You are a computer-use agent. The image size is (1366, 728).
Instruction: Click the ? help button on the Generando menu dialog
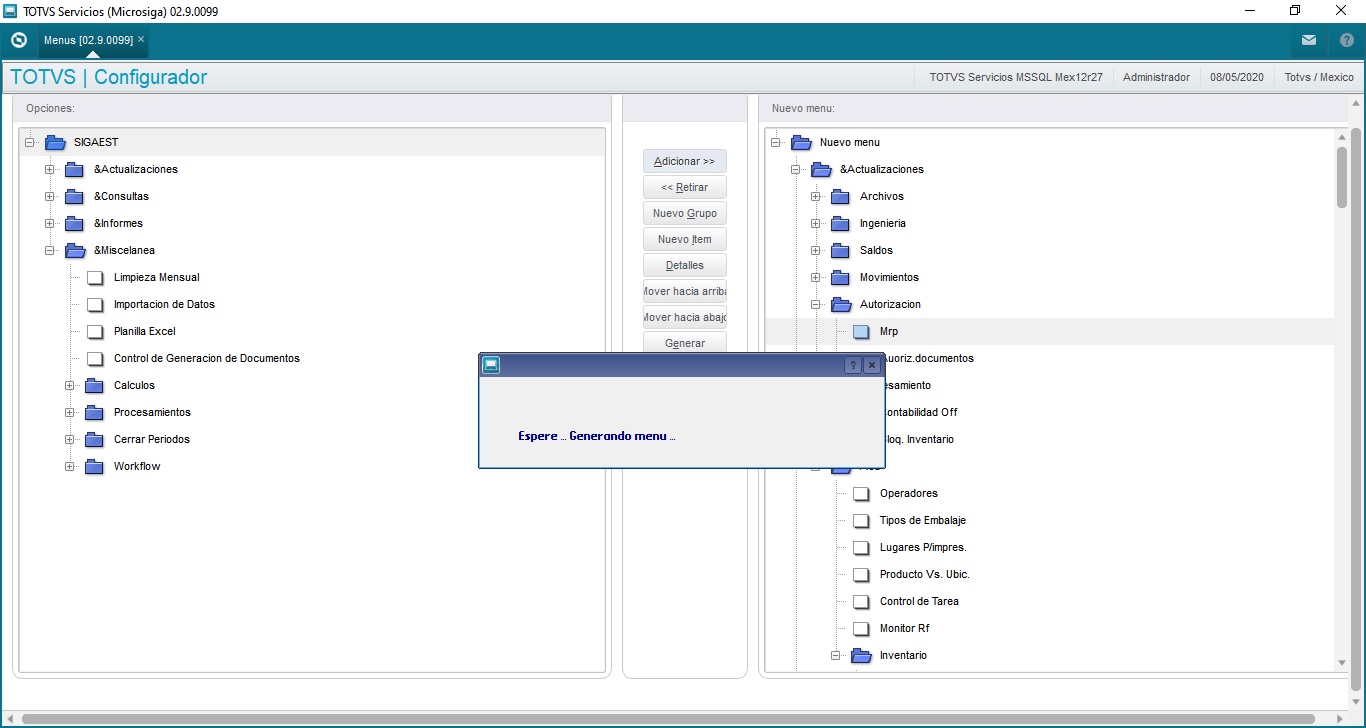853,365
